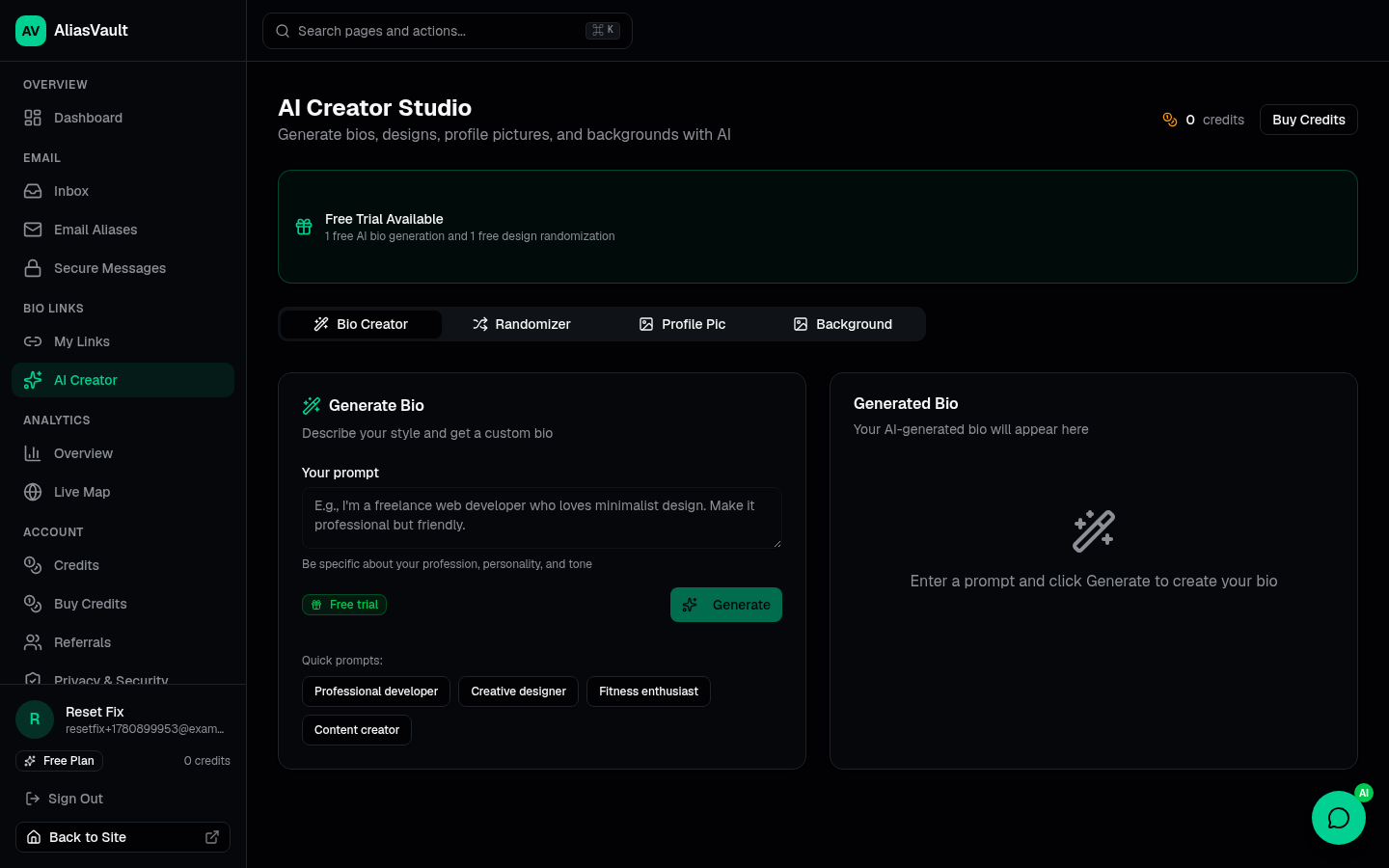Focus the Search pages and actions field
This screenshot has height=868, width=1389.
click(x=448, y=31)
